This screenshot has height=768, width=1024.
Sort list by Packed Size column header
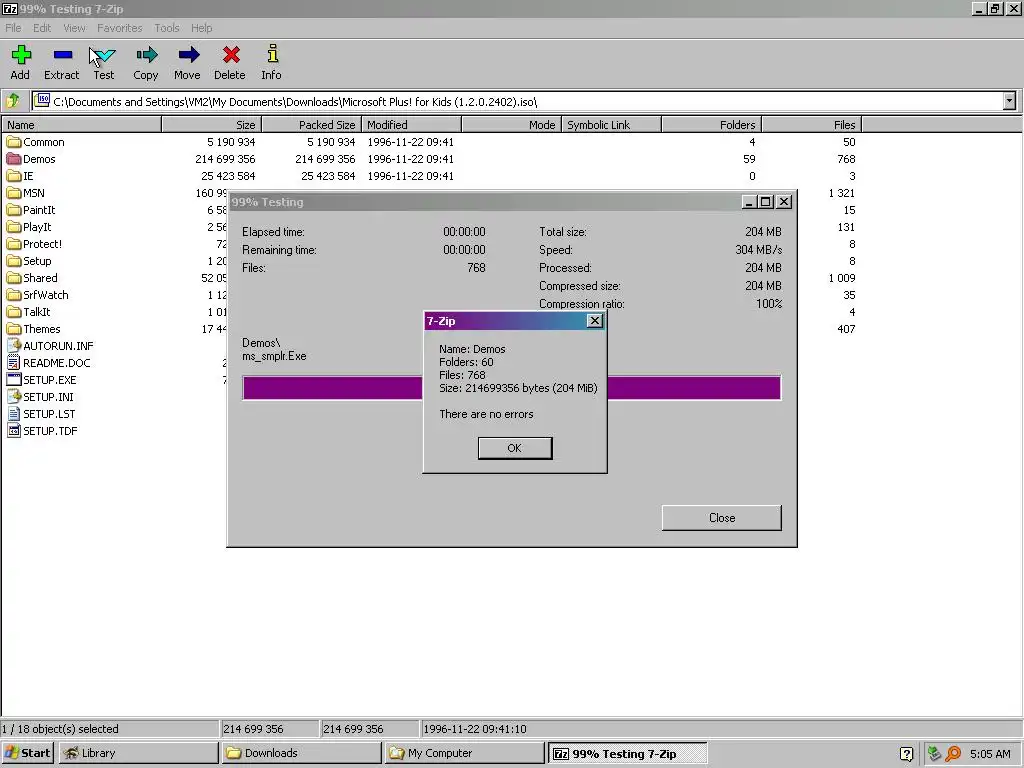click(312, 125)
